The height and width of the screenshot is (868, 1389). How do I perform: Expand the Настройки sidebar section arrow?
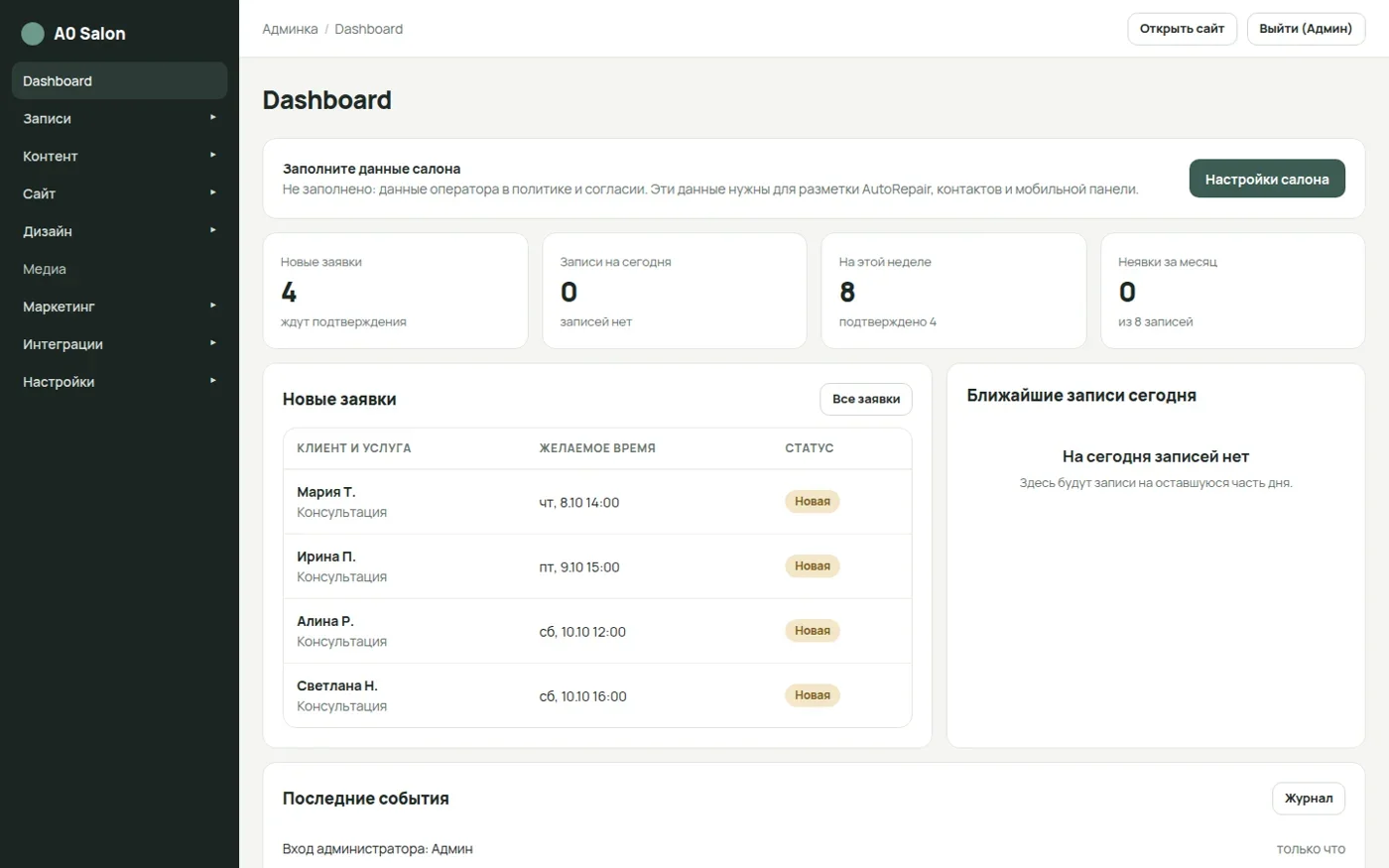click(x=213, y=382)
